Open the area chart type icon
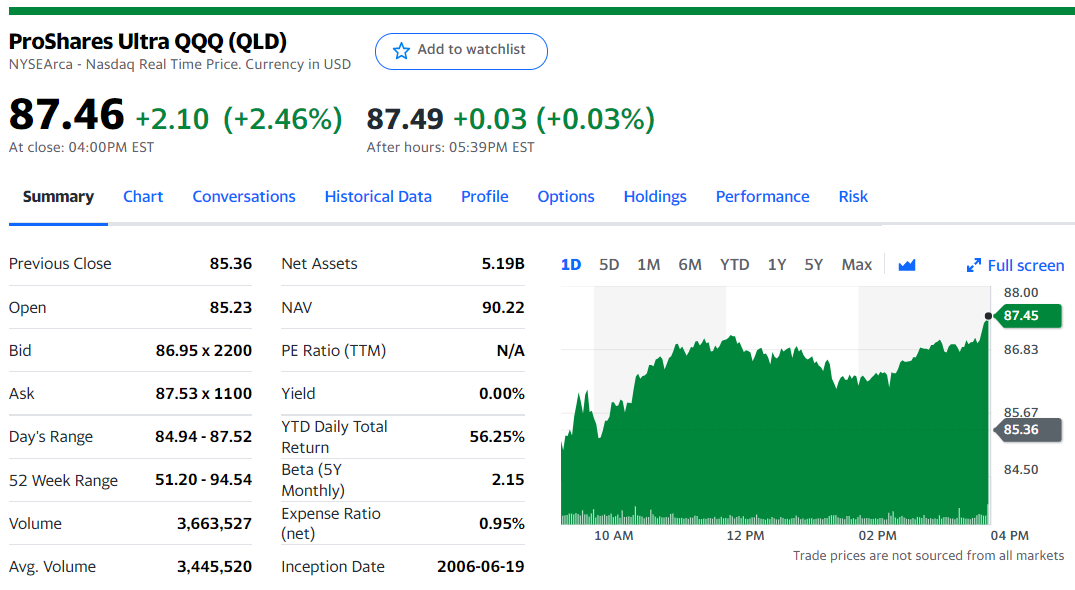This screenshot has width=1075, height=590. click(907, 265)
